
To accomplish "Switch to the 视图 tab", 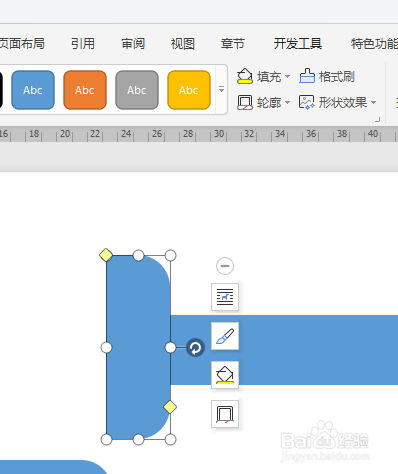I will tap(183, 44).
